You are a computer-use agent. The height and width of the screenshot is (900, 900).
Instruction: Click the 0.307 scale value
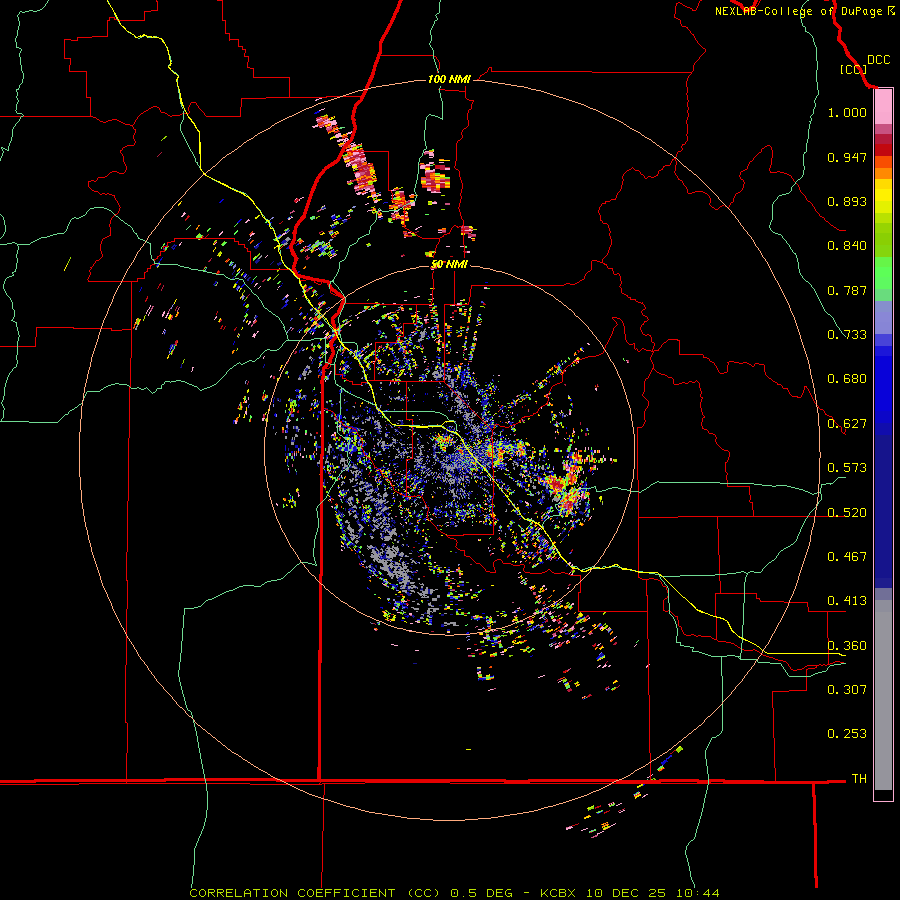click(847, 690)
